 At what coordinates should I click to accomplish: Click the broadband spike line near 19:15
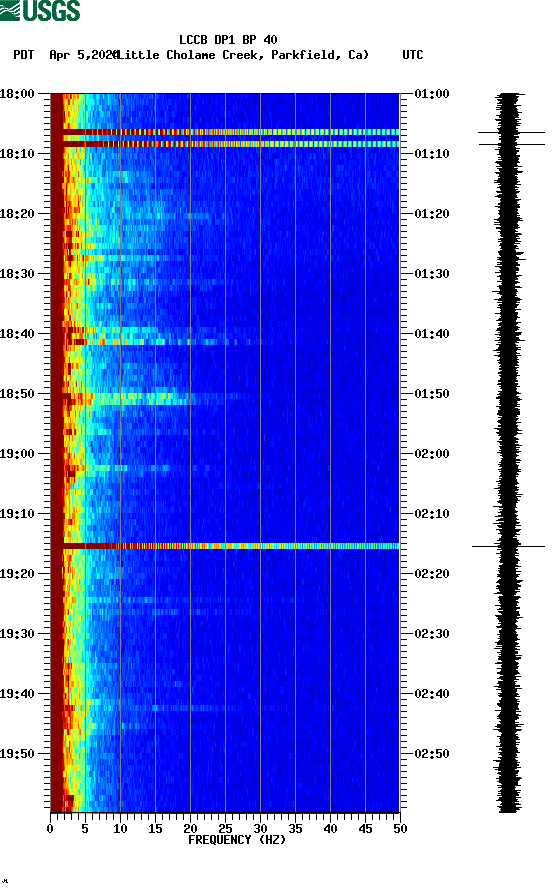pyautogui.click(x=225, y=546)
